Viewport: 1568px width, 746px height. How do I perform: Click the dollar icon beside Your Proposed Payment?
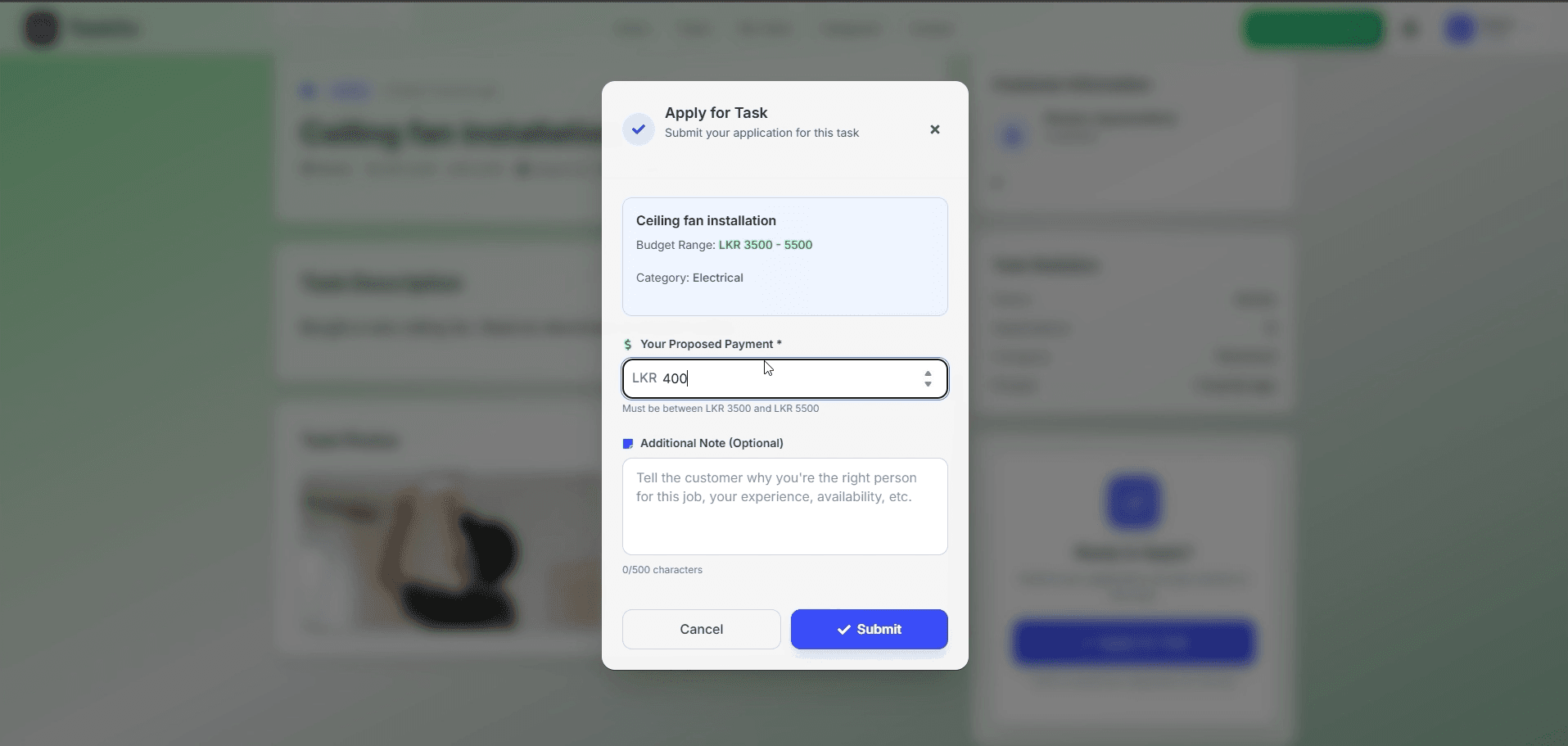click(x=628, y=345)
